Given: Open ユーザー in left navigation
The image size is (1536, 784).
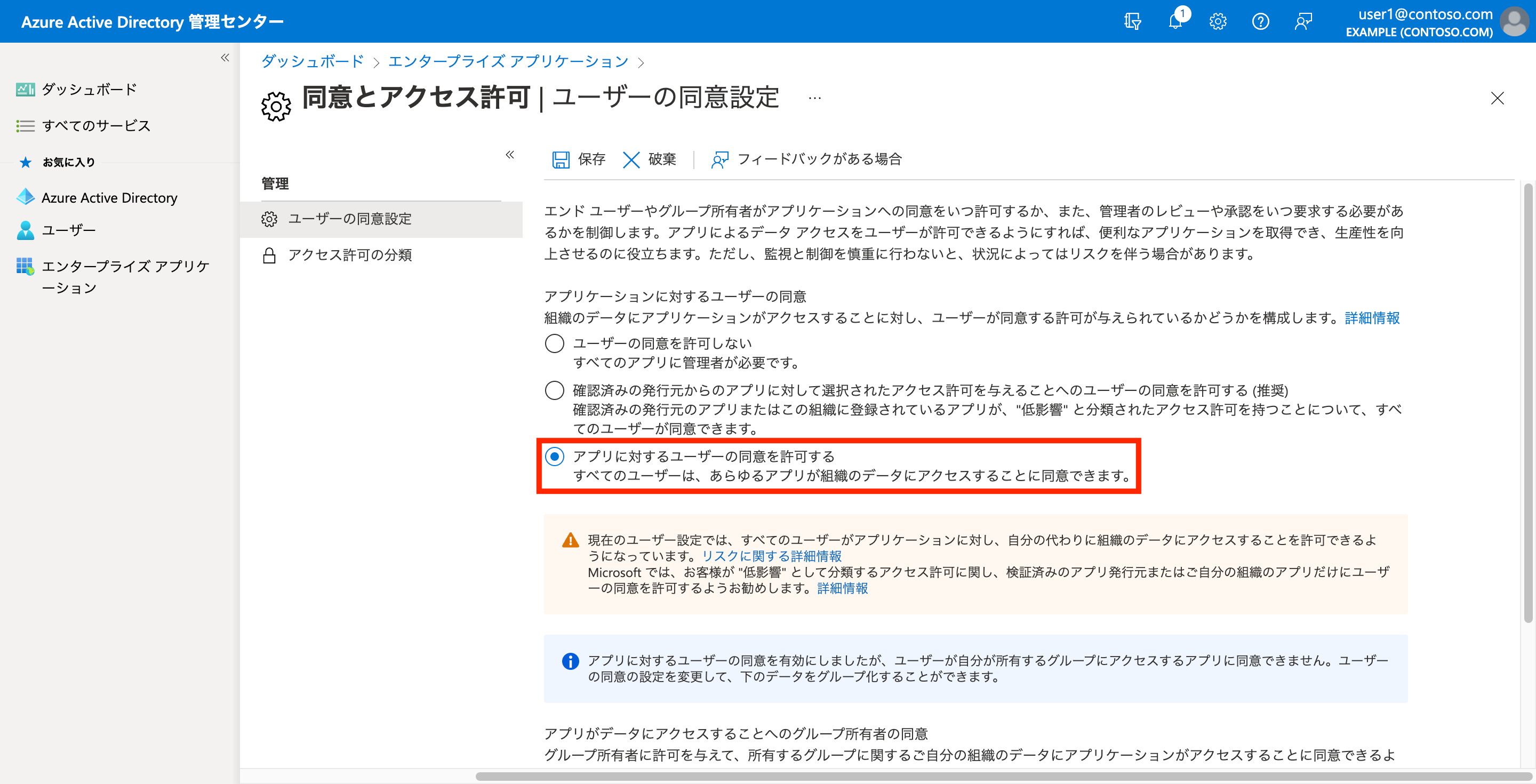Looking at the screenshot, I should click(x=69, y=230).
